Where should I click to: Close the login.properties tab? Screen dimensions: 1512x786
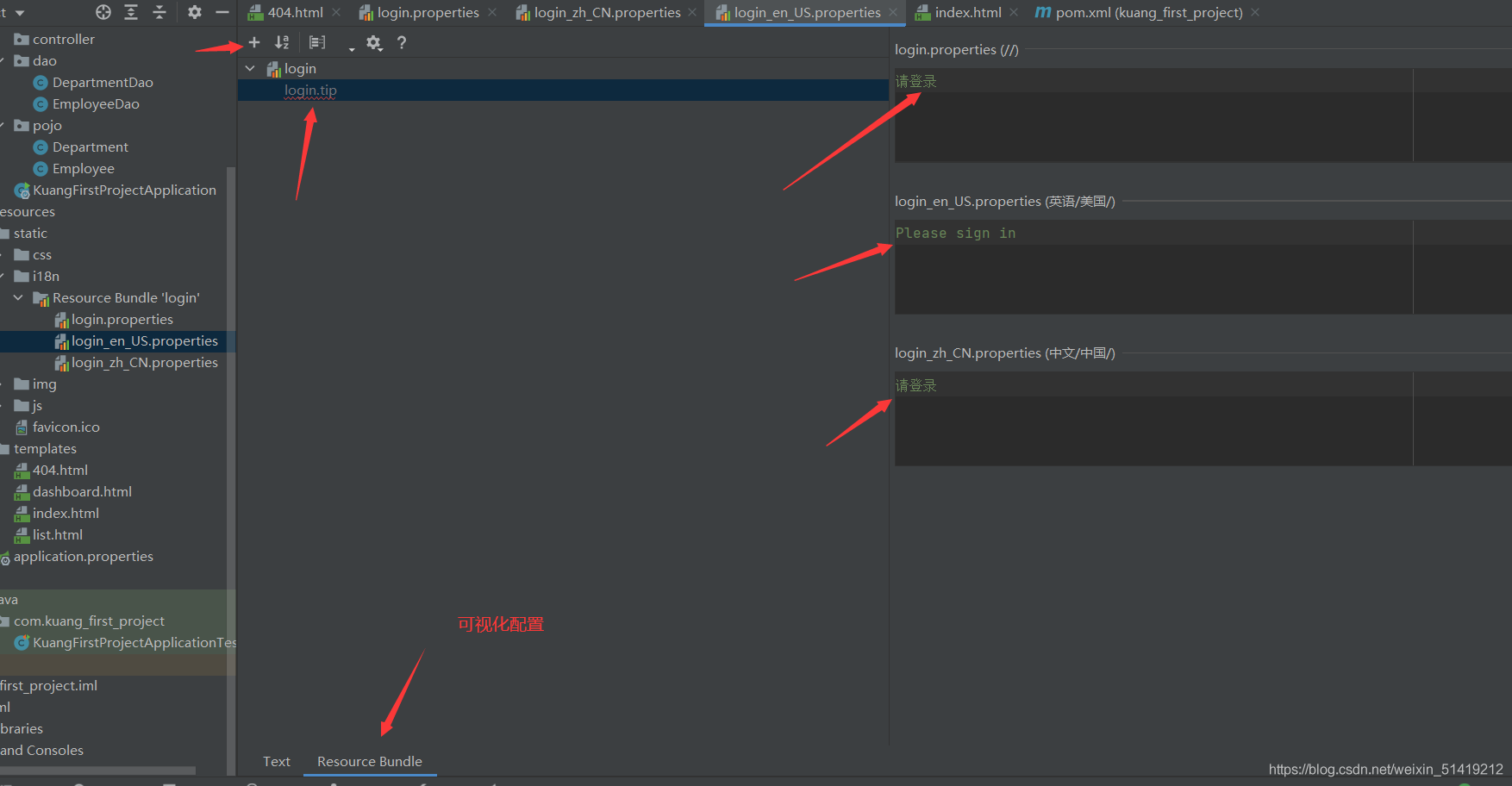coord(492,12)
